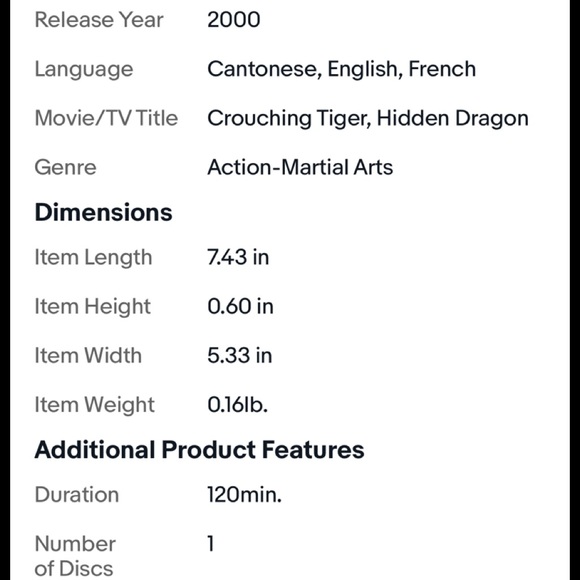This screenshot has height=580, width=580.
Task: Click Crouching Tiger, Hidden Dragon title text
Action: pos(368,119)
